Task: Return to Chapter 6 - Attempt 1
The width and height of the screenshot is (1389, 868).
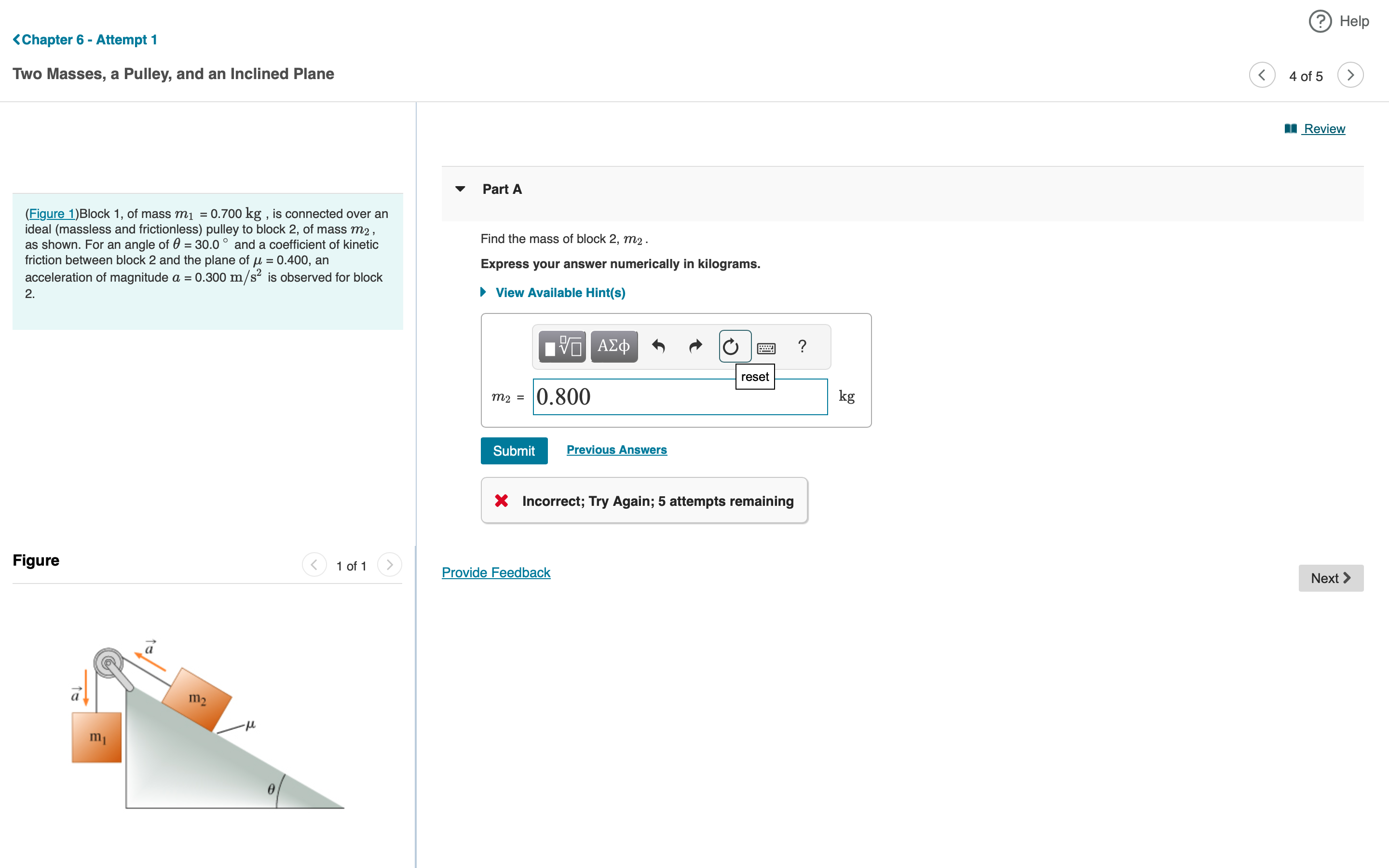Action: tap(84, 39)
